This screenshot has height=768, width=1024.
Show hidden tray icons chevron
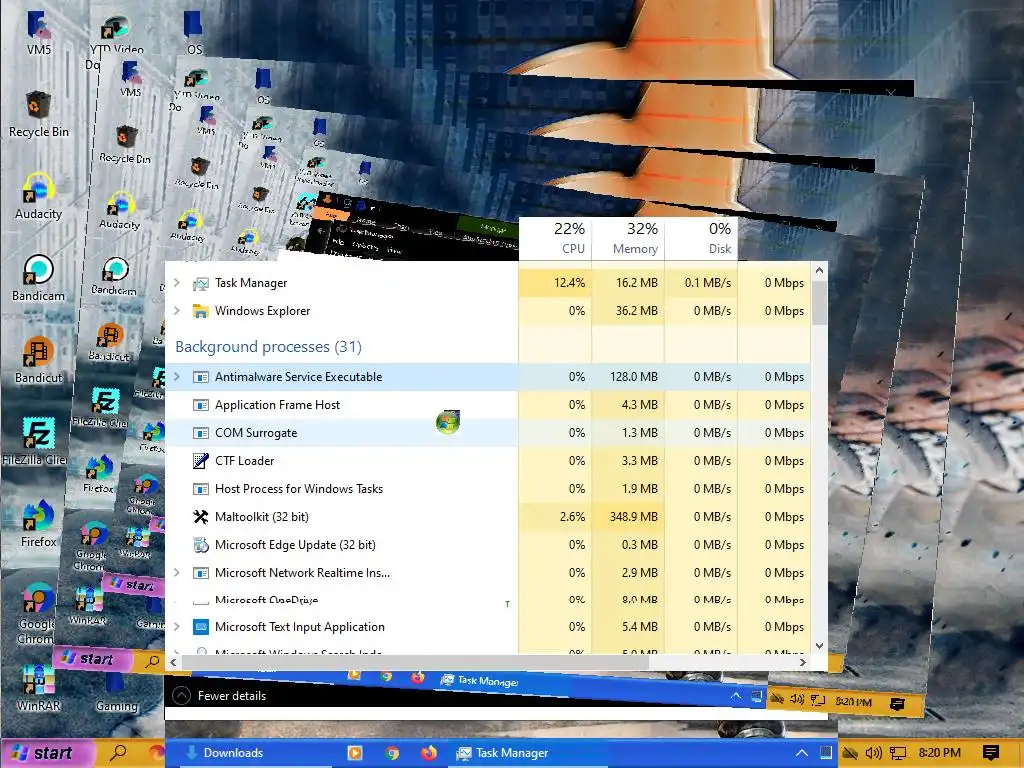click(x=801, y=753)
